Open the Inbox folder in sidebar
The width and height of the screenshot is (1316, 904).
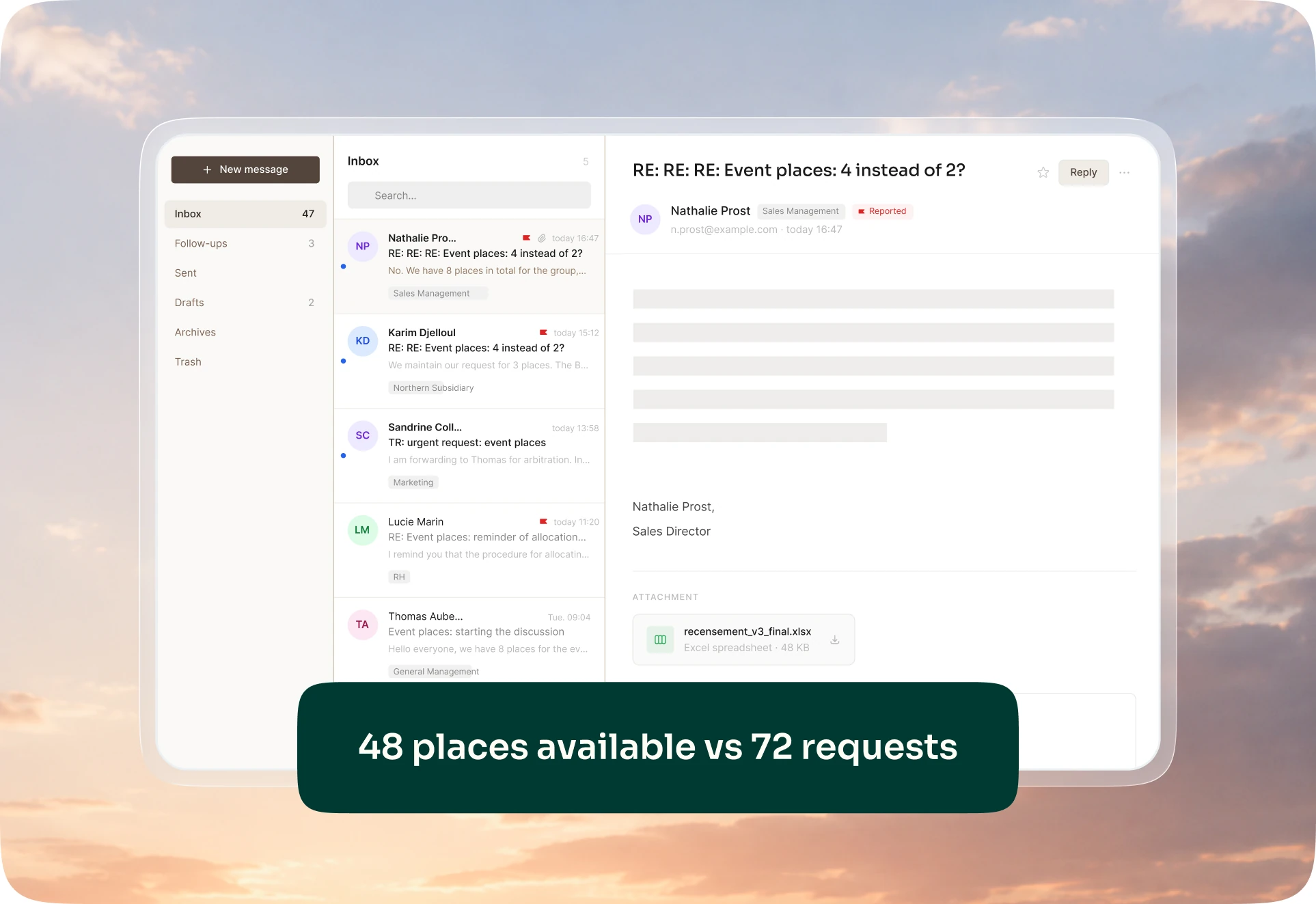pos(245,214)
